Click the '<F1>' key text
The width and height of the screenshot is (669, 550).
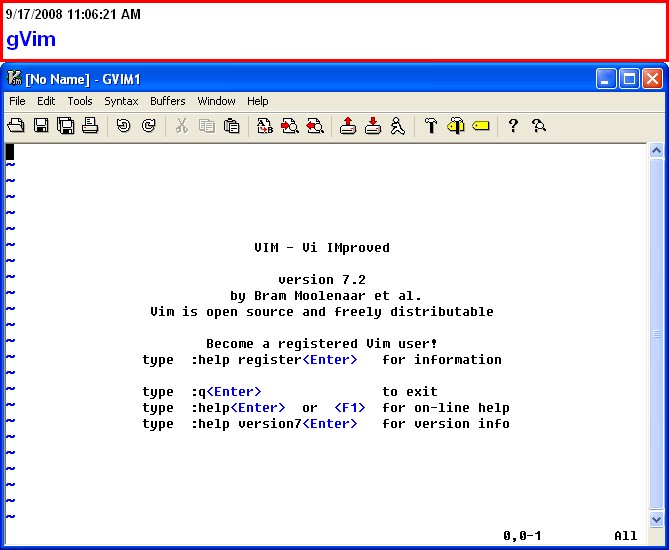pyautogui.click(x=350, y=407)
